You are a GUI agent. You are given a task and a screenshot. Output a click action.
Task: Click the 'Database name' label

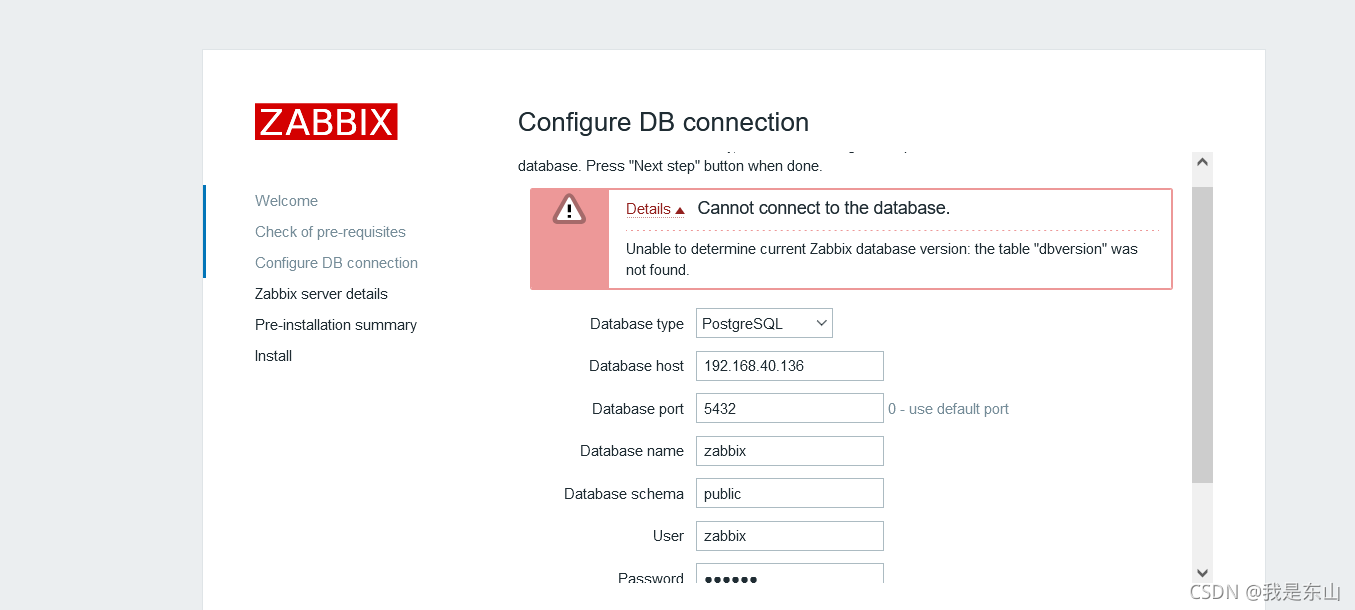tap(632, 451)
